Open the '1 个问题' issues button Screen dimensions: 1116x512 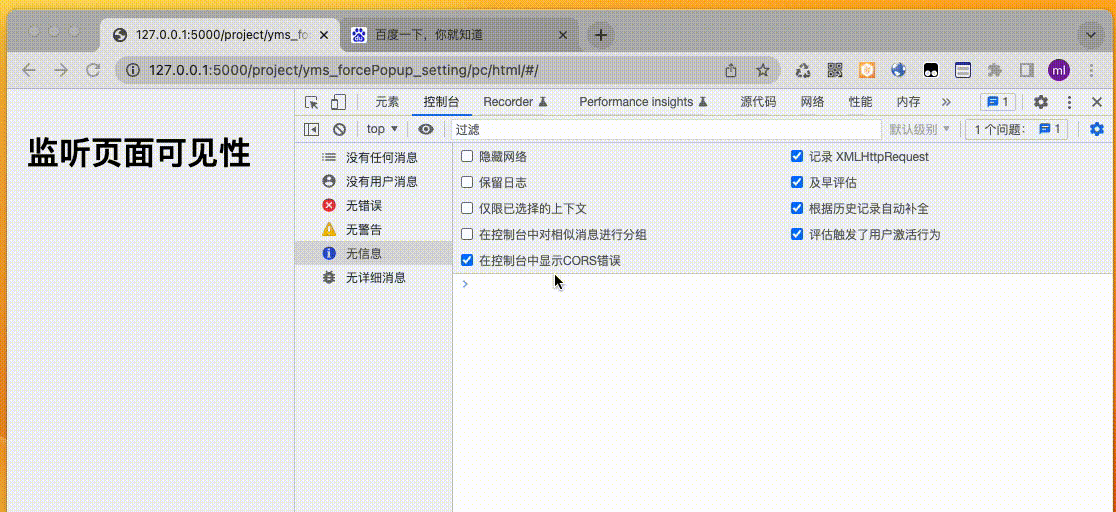pos(1016,129)
